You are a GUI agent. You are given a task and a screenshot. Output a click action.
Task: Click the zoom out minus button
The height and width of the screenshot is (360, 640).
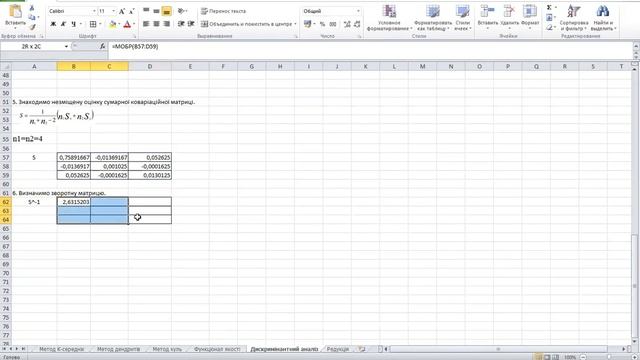[x=584, y=357]
